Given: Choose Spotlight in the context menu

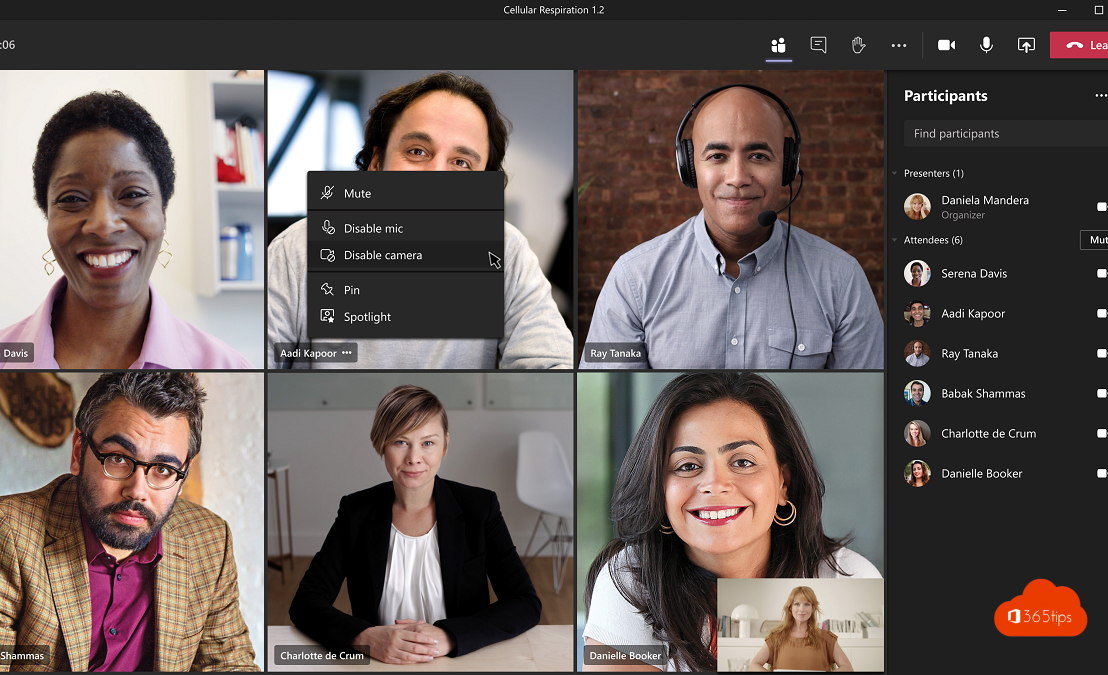Looking at the screenshot, I should pos(367,317).
